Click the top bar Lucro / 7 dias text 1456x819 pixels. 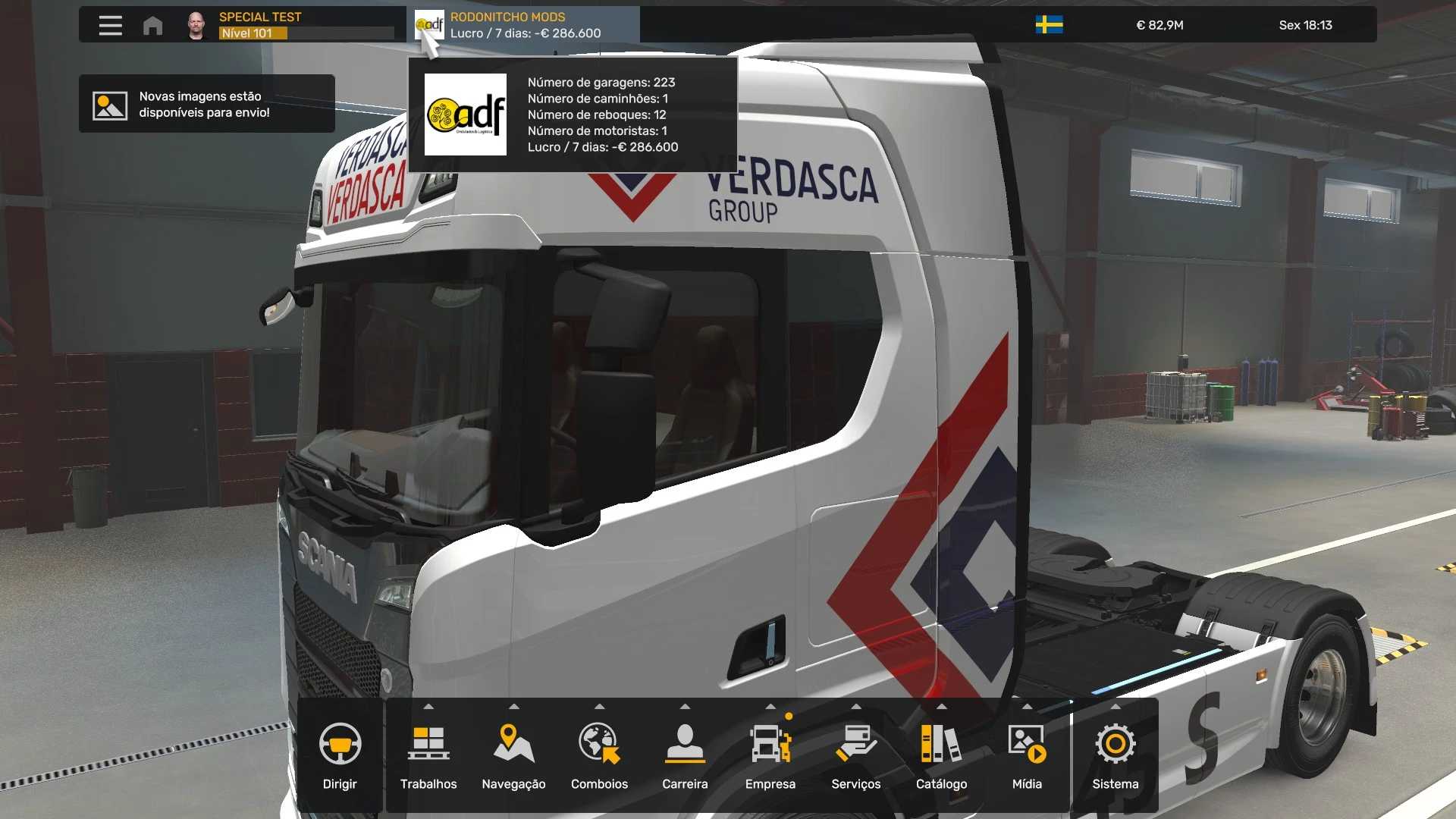(526, 33)
